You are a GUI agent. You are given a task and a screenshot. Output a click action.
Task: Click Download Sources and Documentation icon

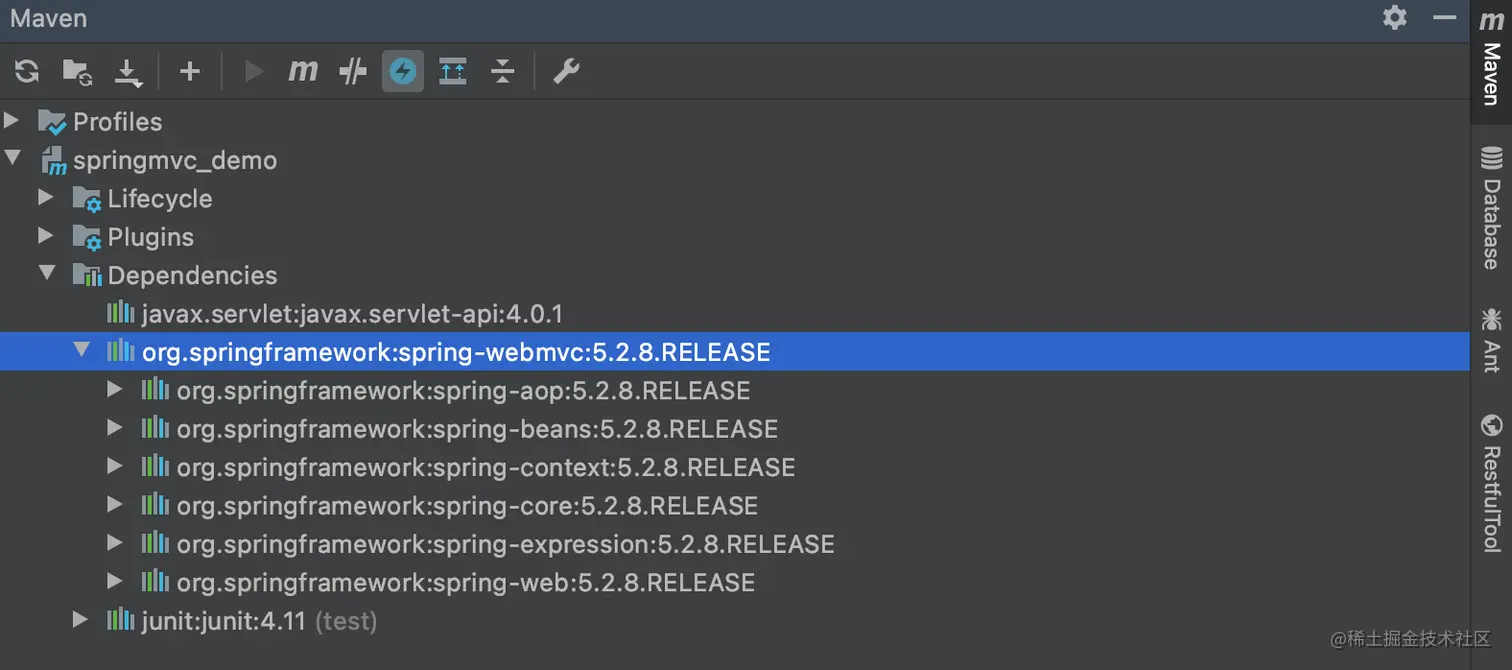128,72
